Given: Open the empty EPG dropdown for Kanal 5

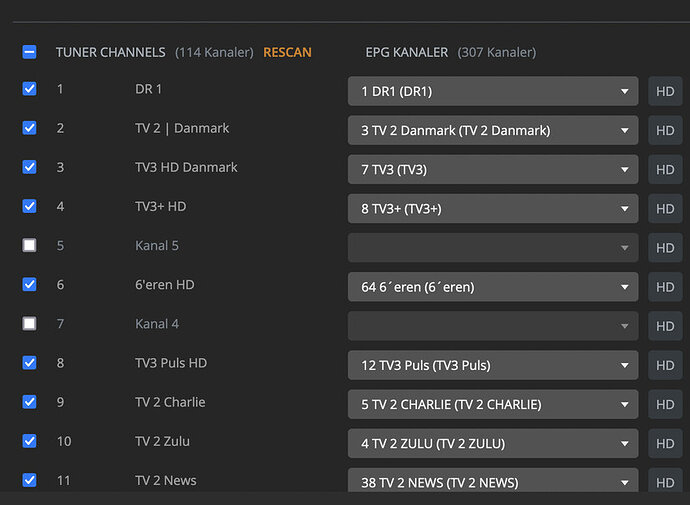Looking at the screenshot, I should coord(493,248).
